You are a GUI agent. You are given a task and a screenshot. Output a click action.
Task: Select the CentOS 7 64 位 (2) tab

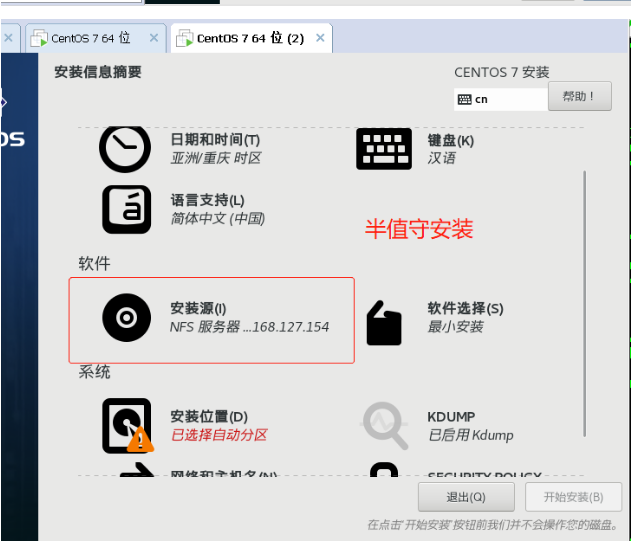251,38
